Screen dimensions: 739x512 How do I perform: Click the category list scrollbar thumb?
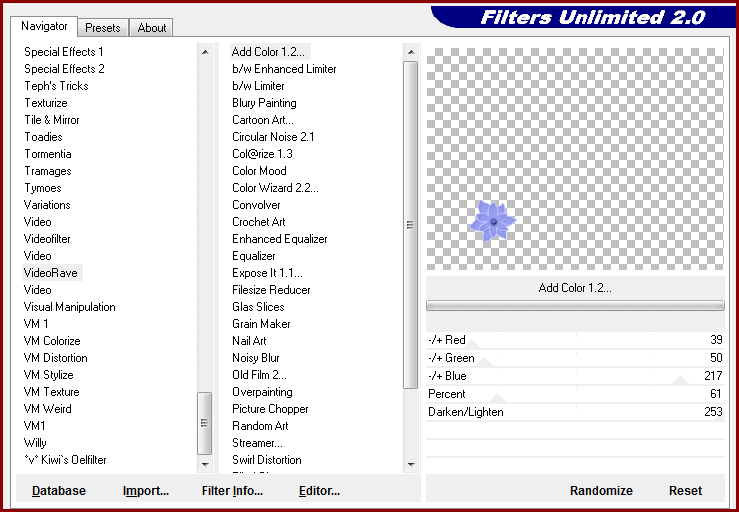(x=205, y=422)
